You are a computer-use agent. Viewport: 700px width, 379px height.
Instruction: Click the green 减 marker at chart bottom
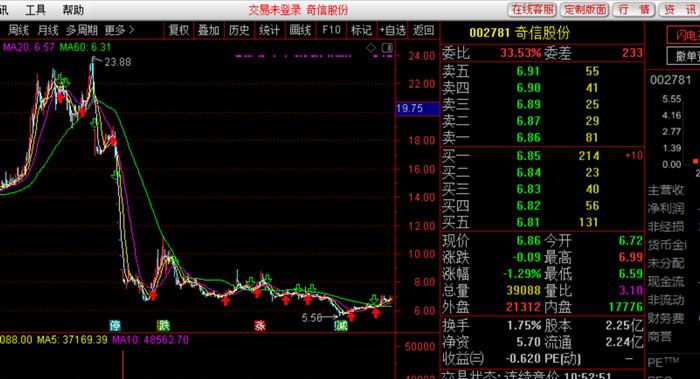point(342,325)
